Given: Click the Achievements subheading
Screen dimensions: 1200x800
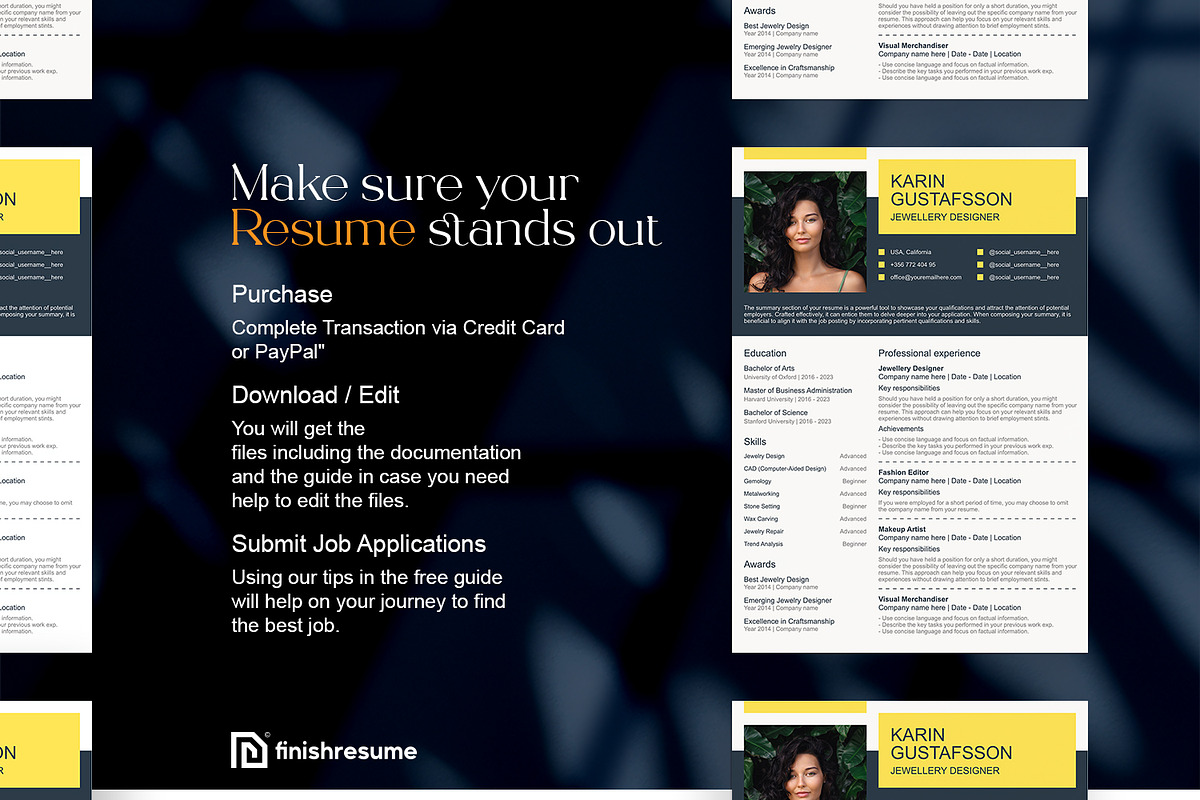Looking at the screenshot, I should coord(901,429).
